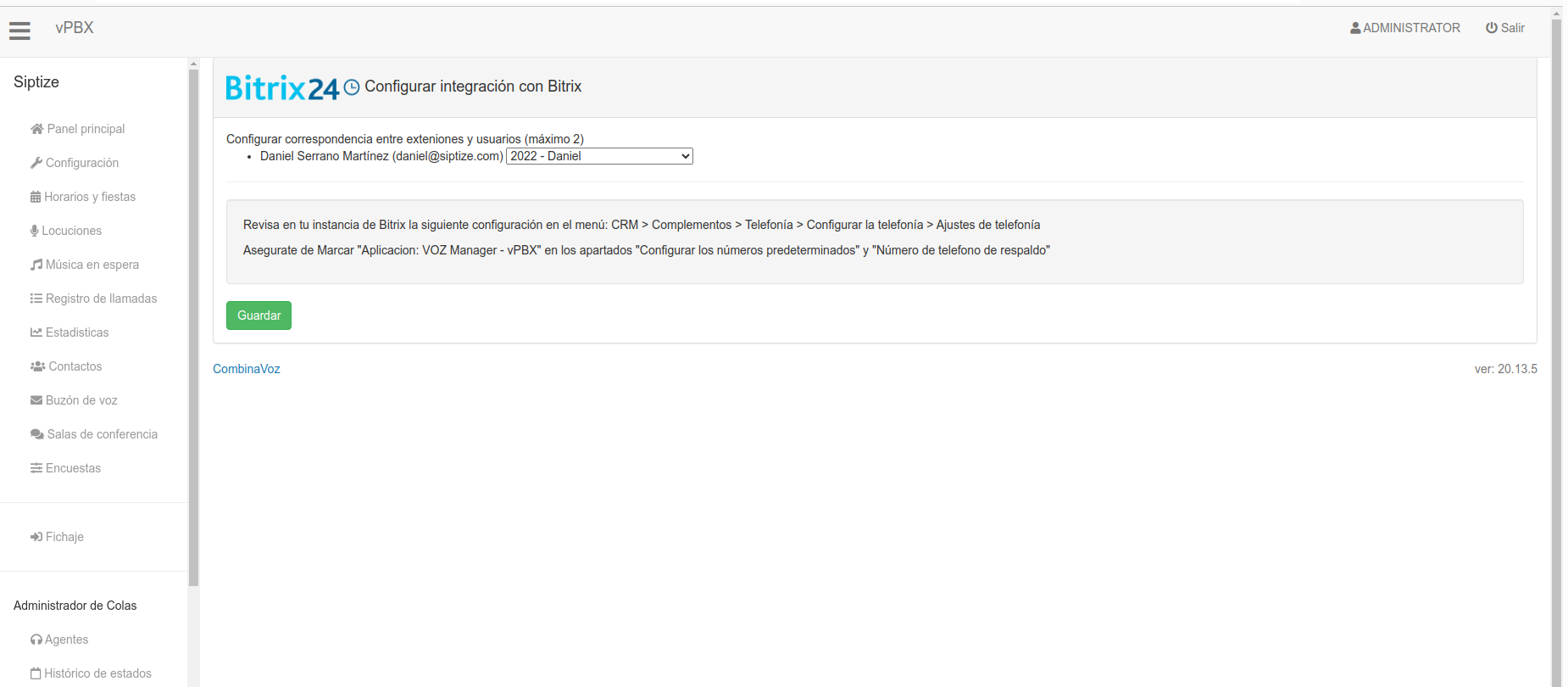The height and width of the screenshot is (687, 1568).
Task: Click the wrench icon for Configuración
Action: (x=36, y=163)
